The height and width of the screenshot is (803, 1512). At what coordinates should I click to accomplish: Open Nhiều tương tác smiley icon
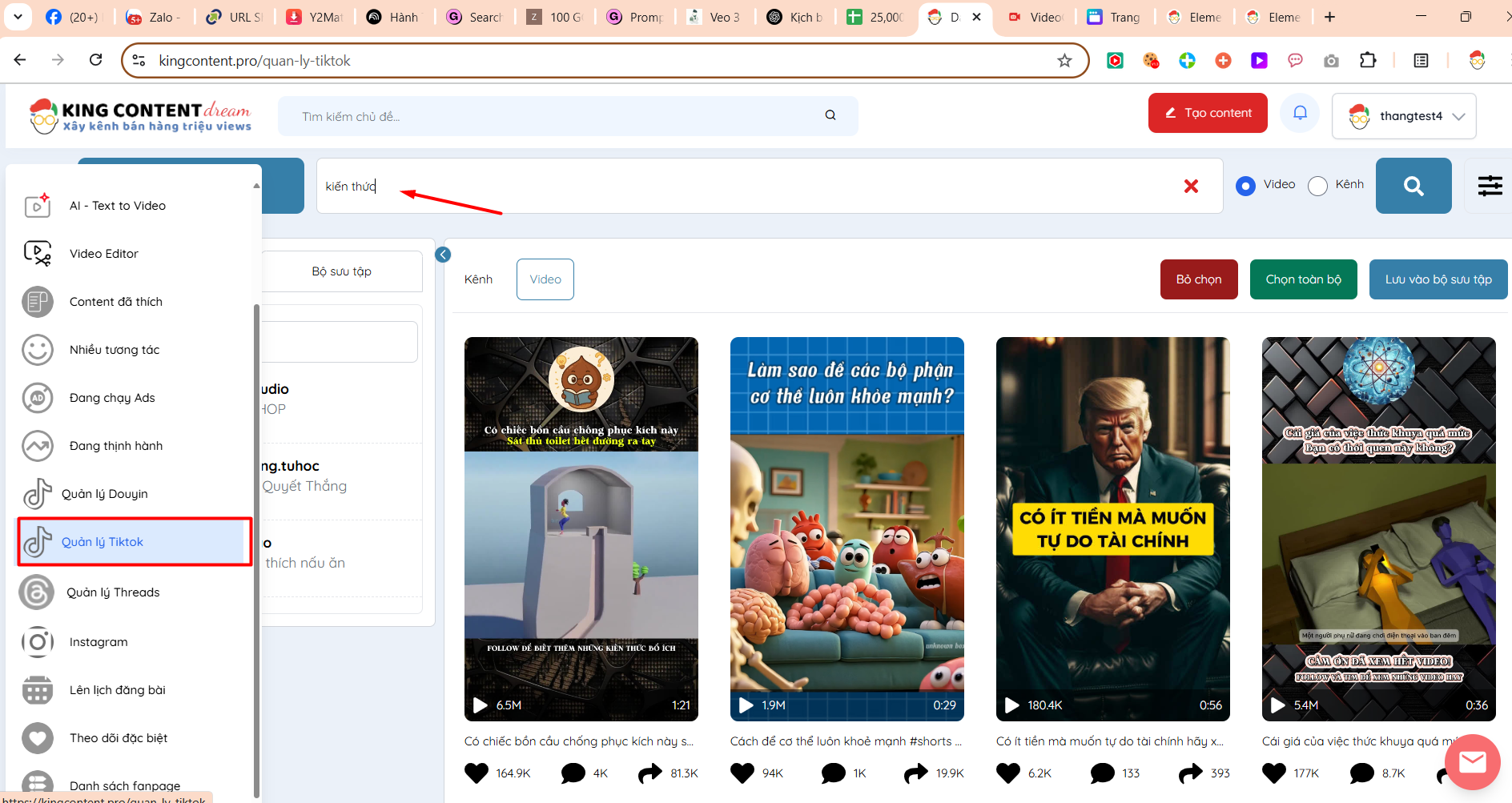click(x=38, y=350)
